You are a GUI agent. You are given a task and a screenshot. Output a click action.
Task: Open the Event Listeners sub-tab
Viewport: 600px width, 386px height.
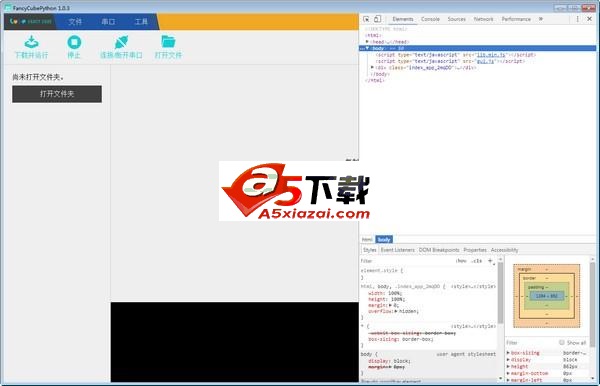398,250
